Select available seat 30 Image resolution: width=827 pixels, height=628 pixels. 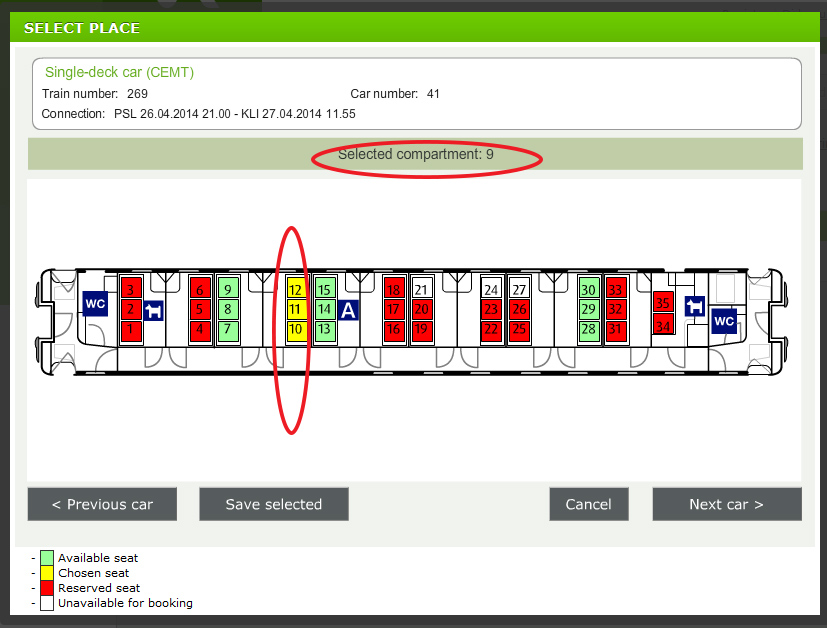pos(589,289)
